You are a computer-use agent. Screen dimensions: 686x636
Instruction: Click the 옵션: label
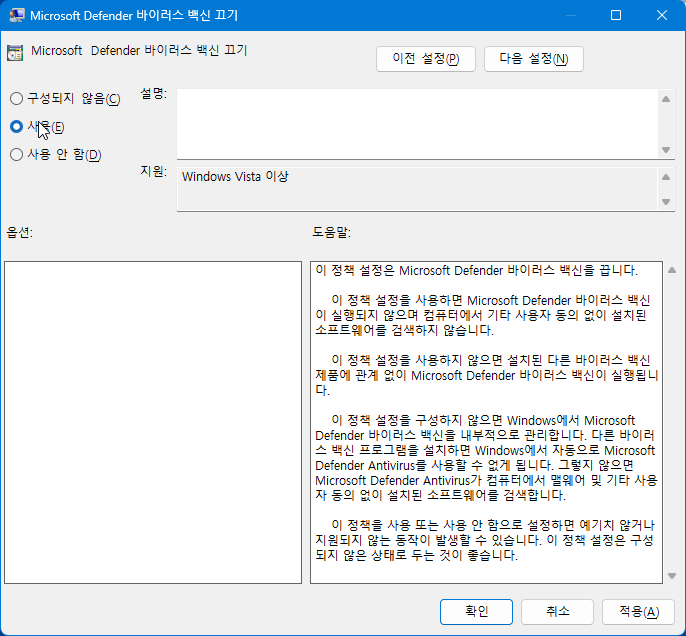tap(20, 232)
